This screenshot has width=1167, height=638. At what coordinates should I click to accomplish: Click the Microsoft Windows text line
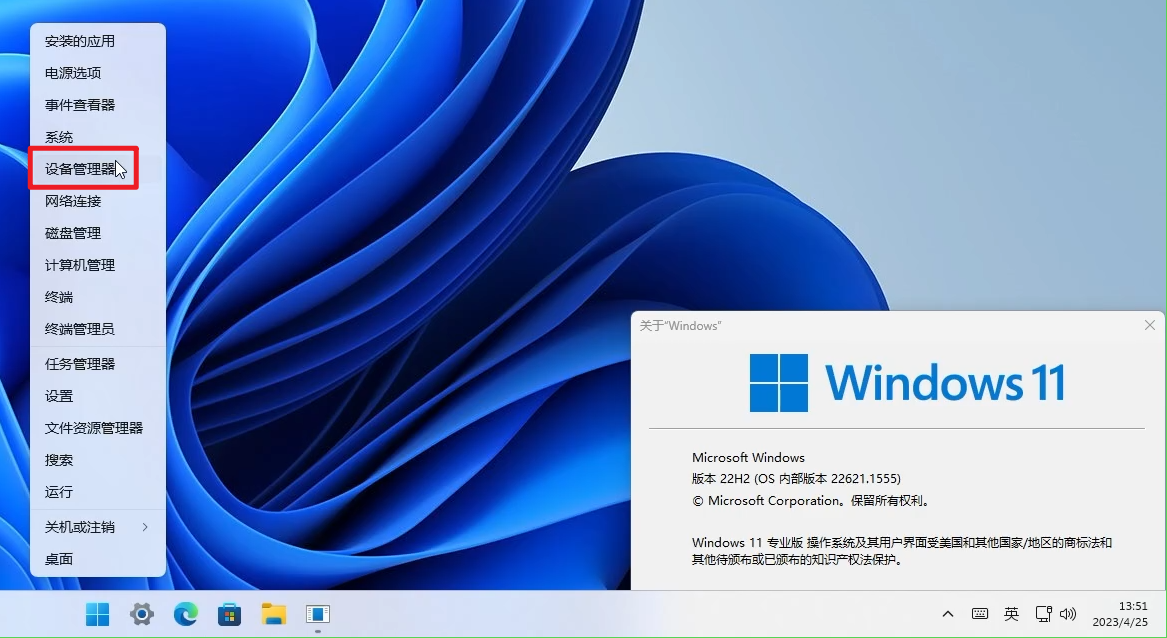(748, 458)
